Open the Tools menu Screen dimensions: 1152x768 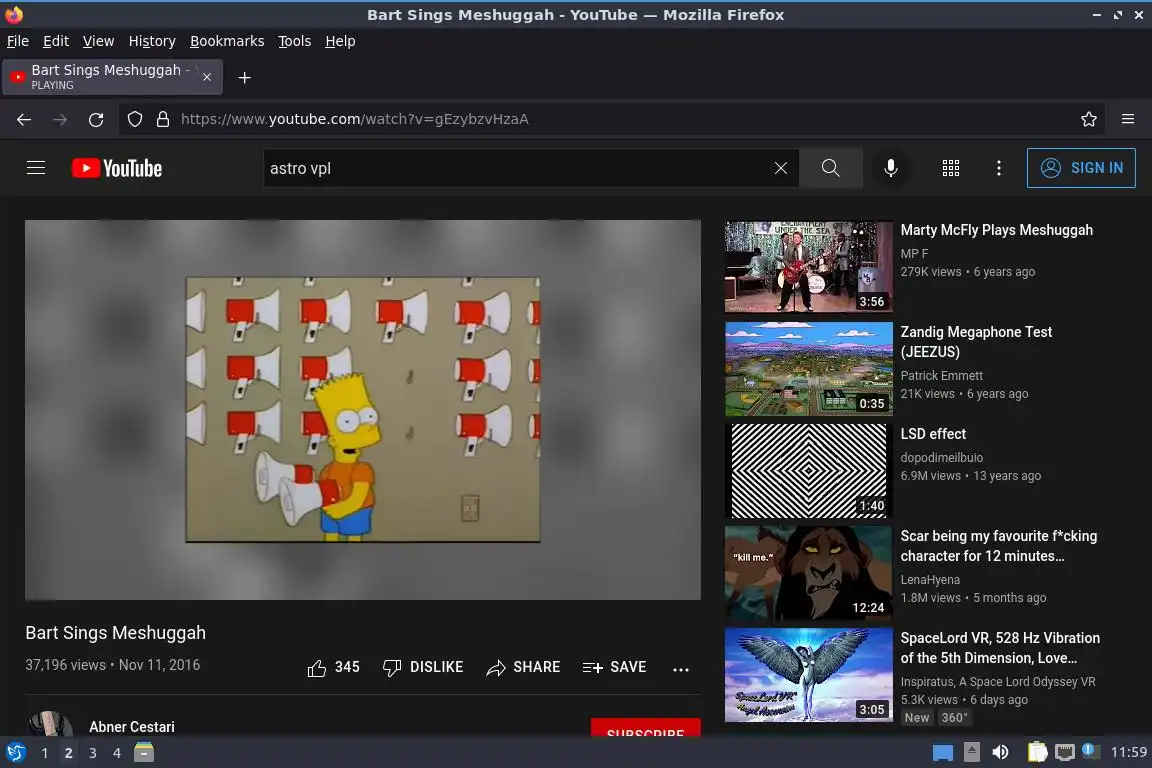(295, 41)
